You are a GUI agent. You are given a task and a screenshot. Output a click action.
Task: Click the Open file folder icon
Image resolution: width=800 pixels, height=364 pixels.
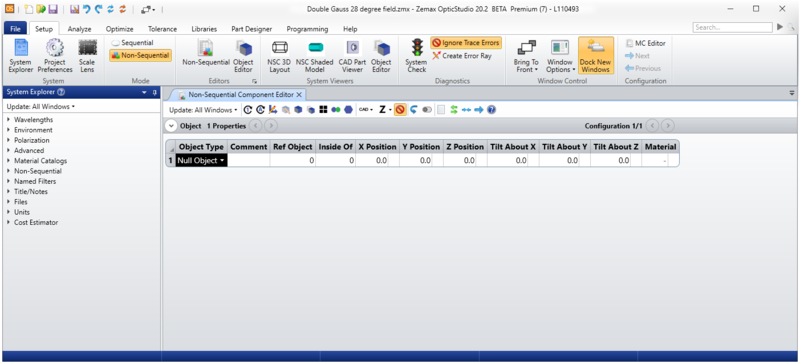tap(41, 9)
